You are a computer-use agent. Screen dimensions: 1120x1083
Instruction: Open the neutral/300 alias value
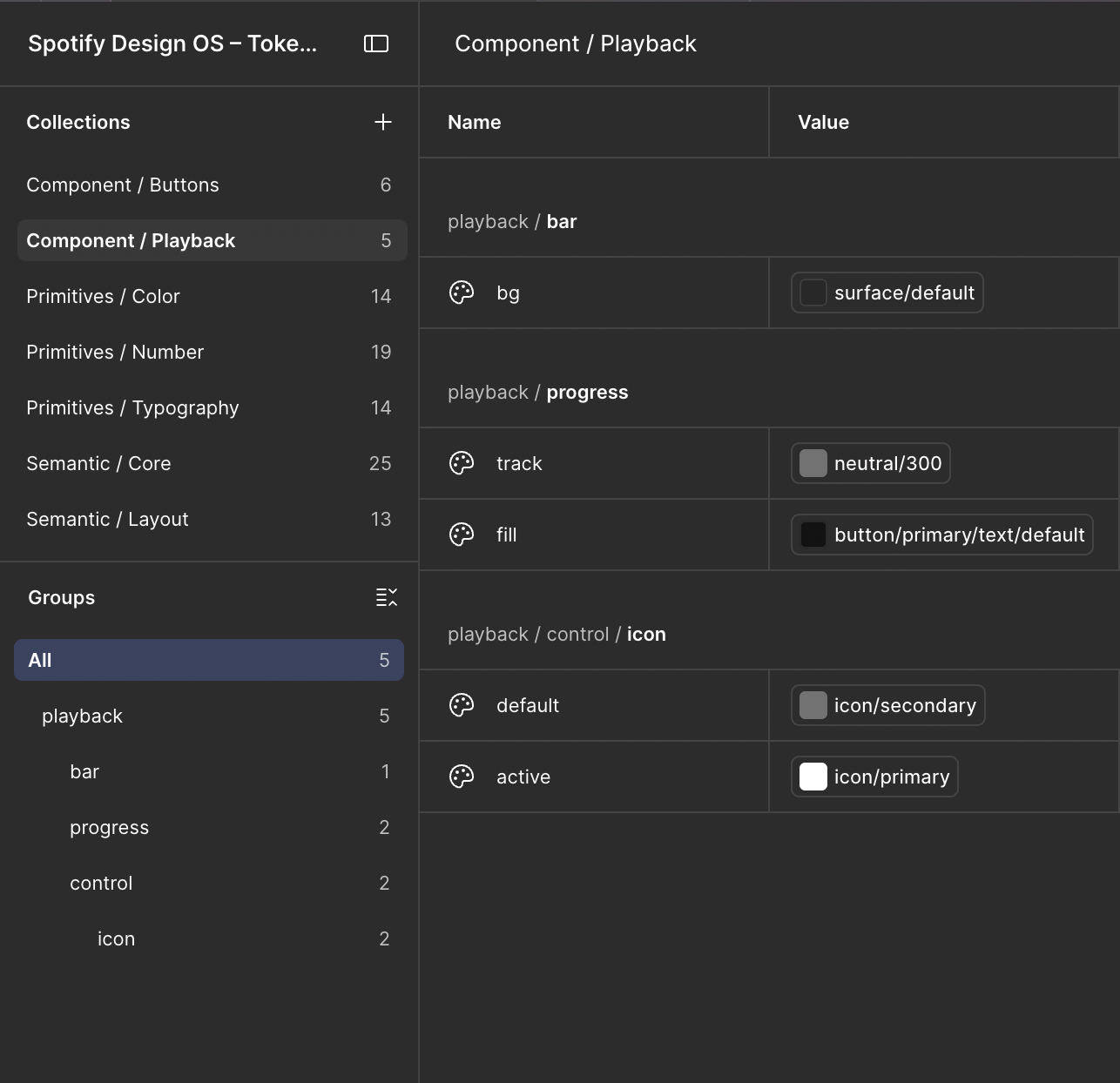pyautogui.click(x=871, y=463)
